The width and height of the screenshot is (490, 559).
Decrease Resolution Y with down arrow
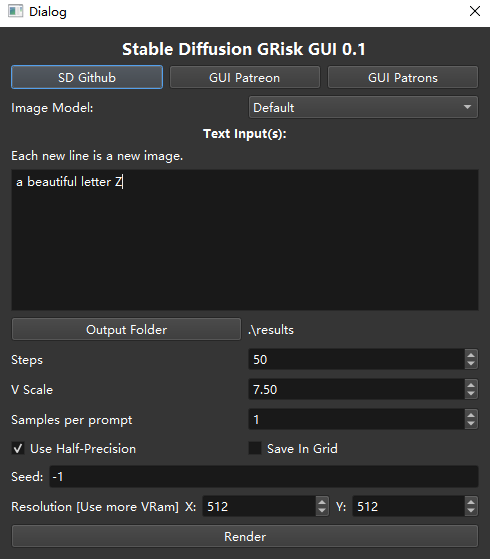471,511
